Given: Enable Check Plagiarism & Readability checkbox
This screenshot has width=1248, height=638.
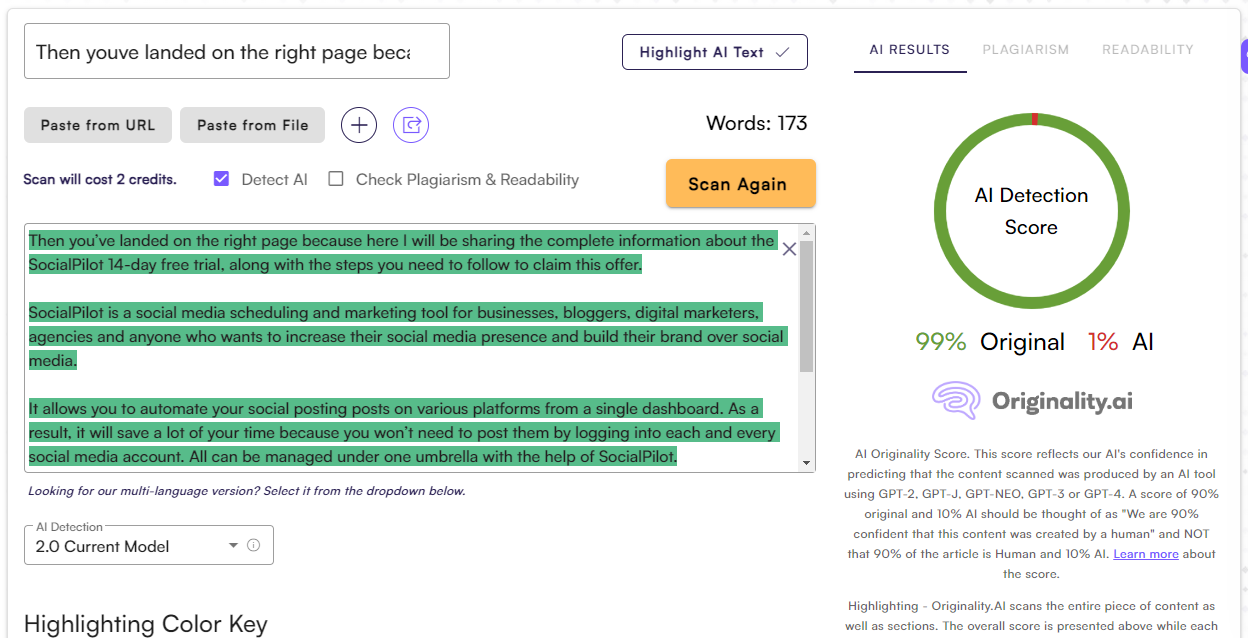Looking at the screenshot, I should coord(336,179).
